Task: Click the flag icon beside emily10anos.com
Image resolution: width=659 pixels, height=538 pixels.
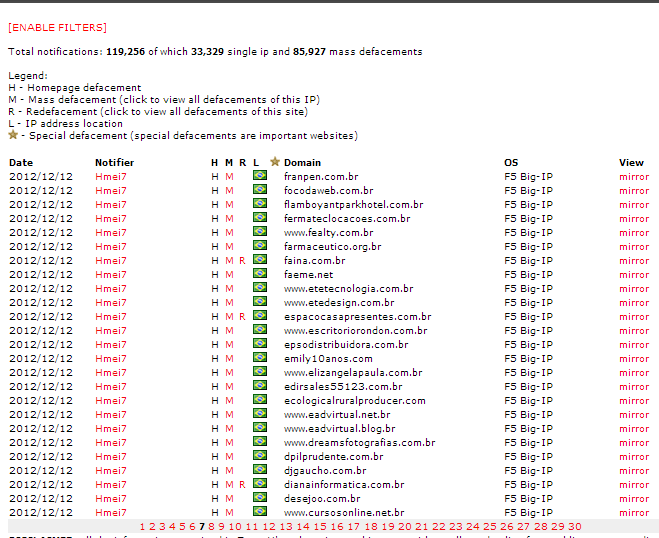Action: coord(260,357)
